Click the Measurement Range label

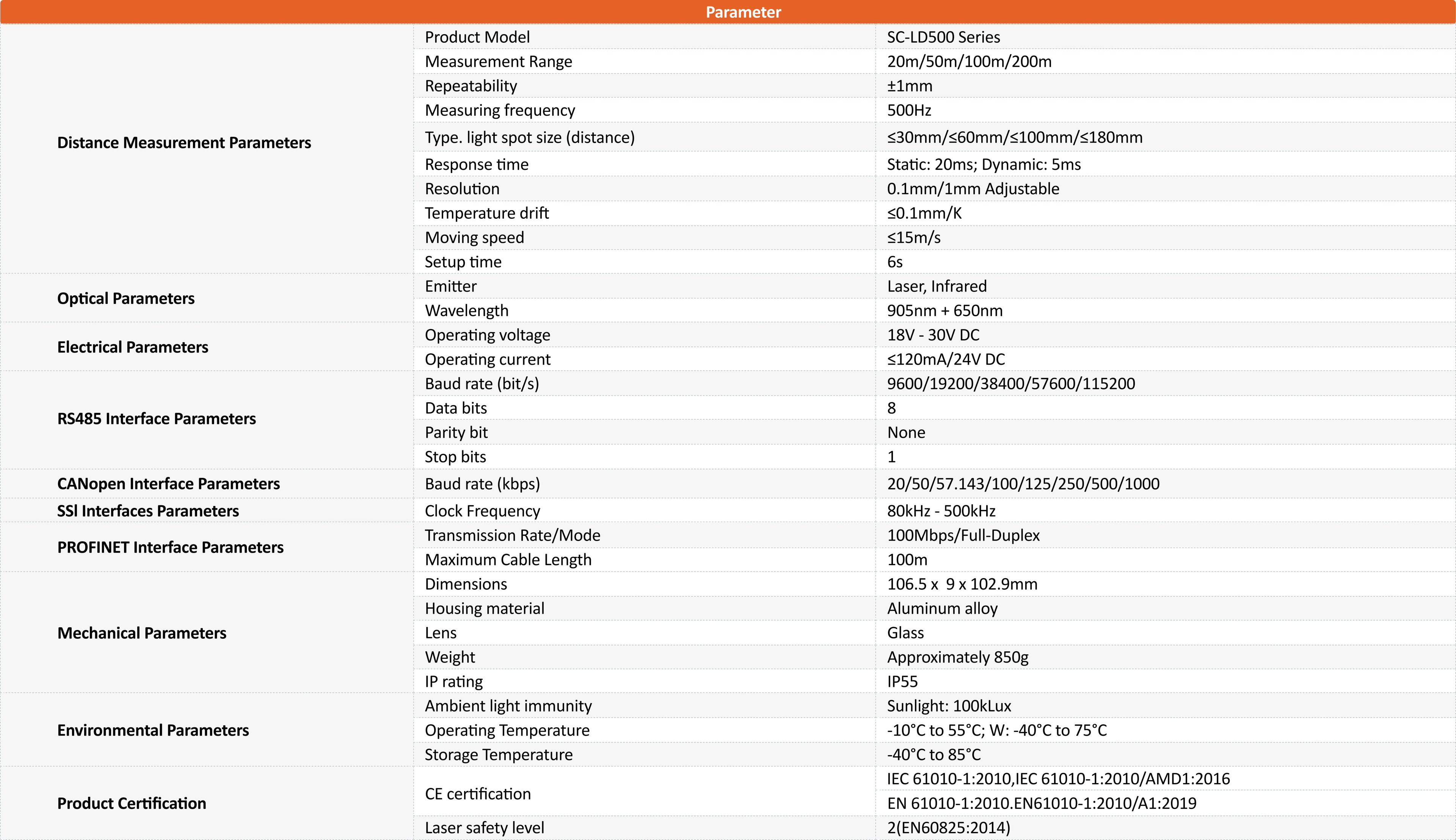pos(498,62)
